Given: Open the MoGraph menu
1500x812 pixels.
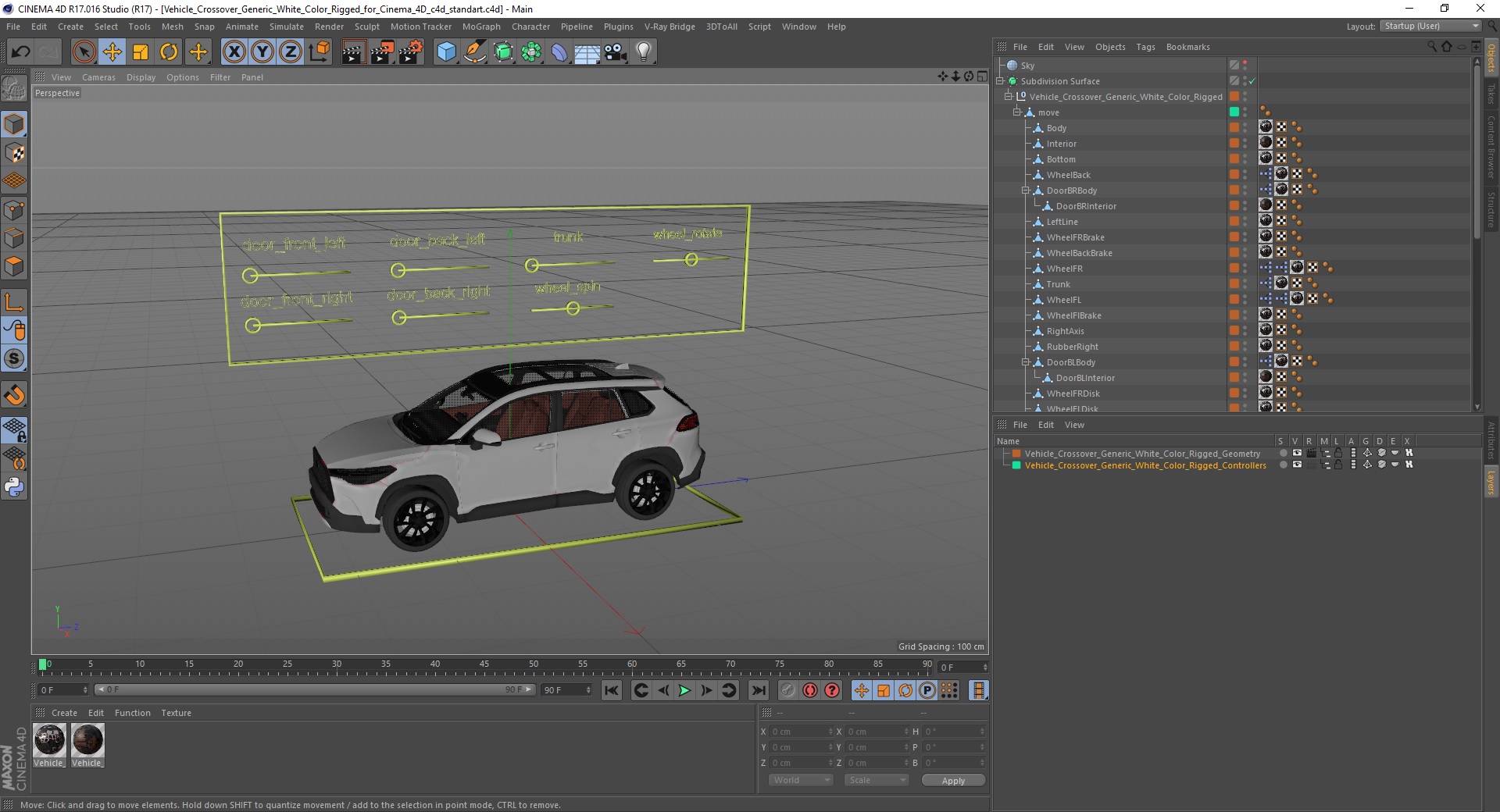Looking at the screenshot, I should click(481, 27).
